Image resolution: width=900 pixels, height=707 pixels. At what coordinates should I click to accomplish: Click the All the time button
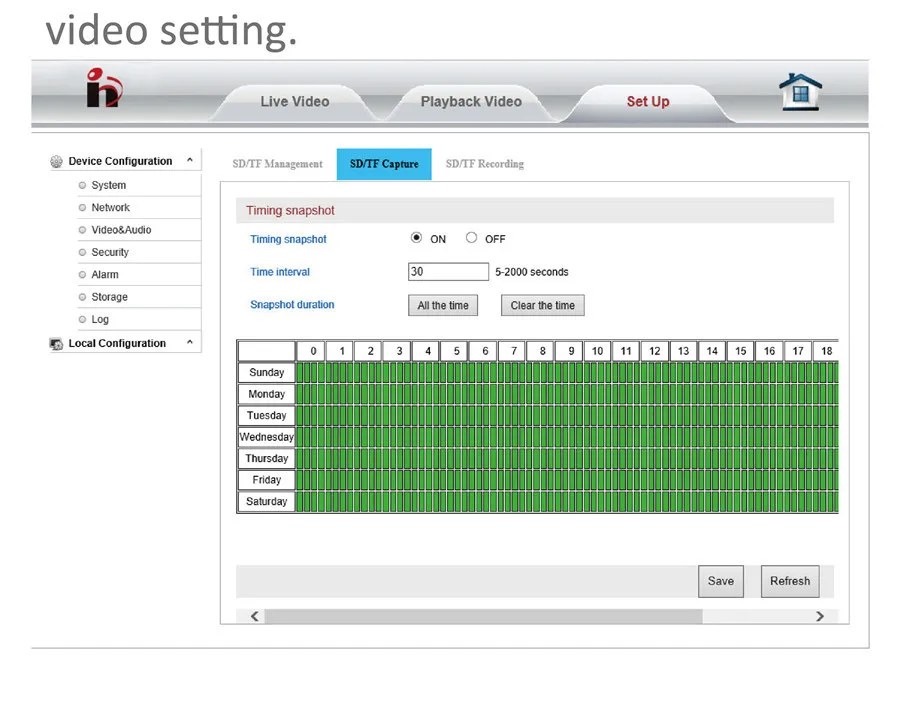coord(443,305)
